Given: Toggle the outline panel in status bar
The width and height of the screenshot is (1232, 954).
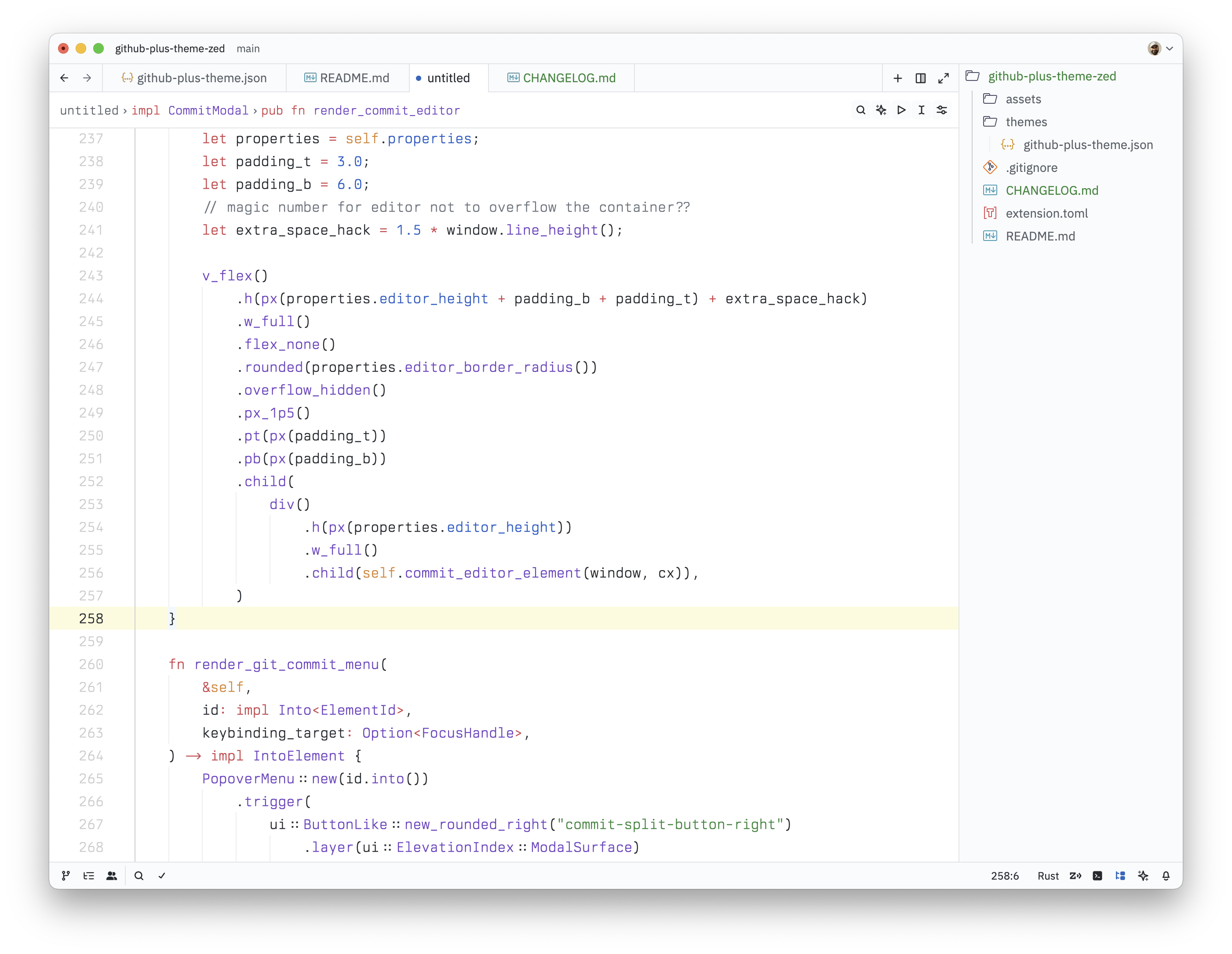Looking at the screenshot, I should (x=88, y=876).
